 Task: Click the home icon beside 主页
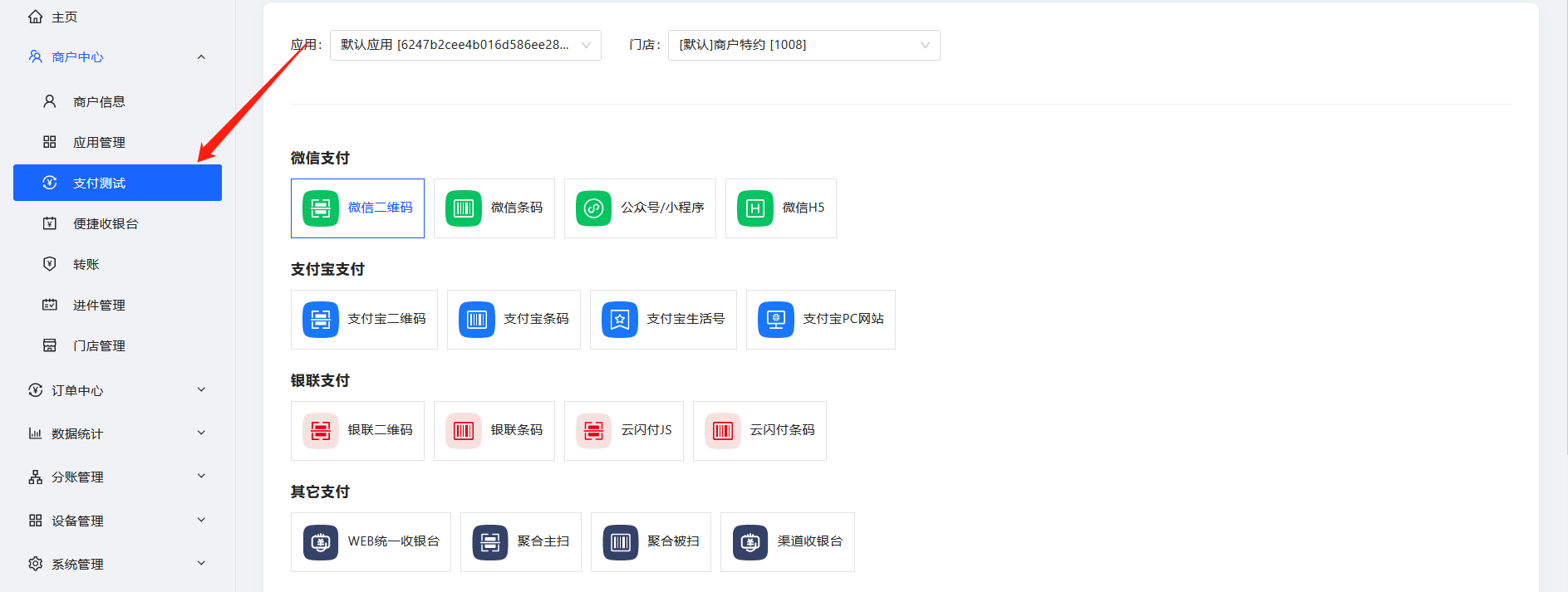(35, 17)
